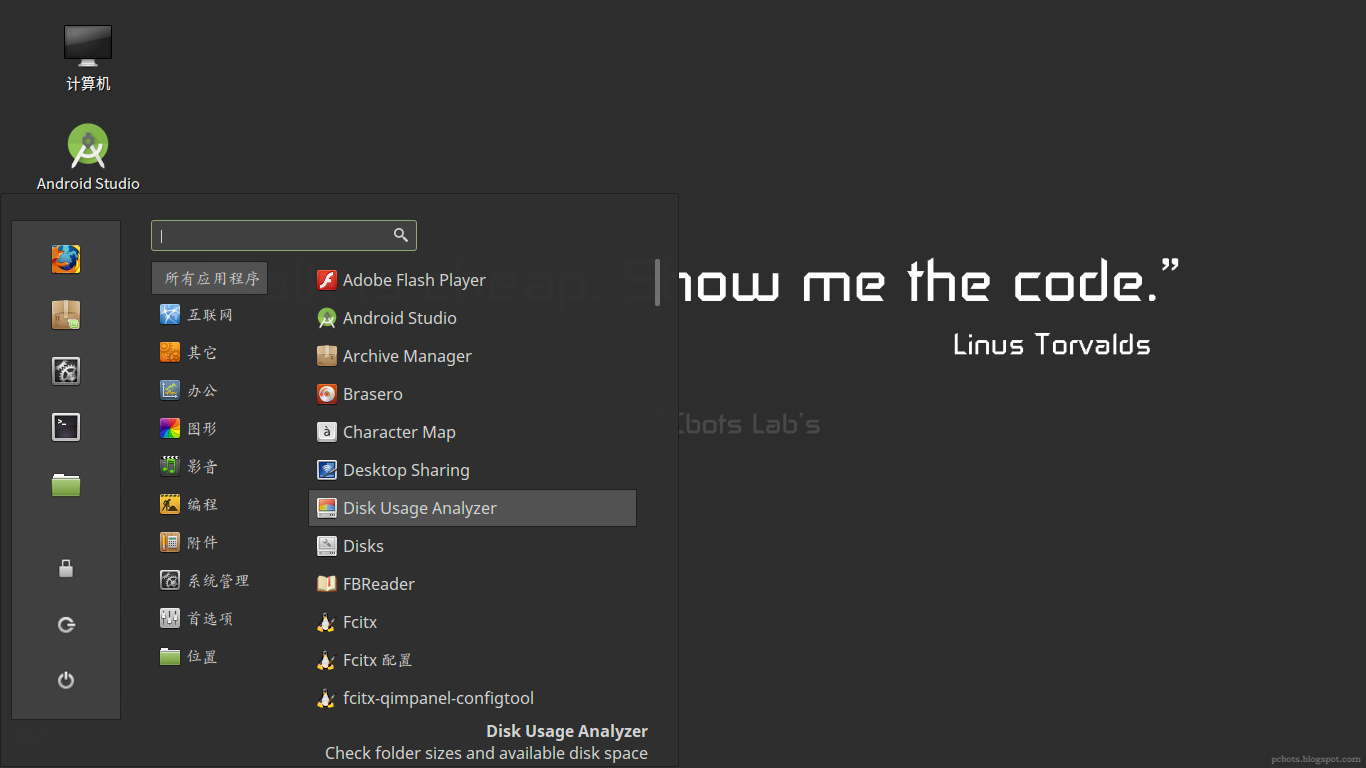
Task: Open the 系统管理 category
Action: click(x=217, y=581)
